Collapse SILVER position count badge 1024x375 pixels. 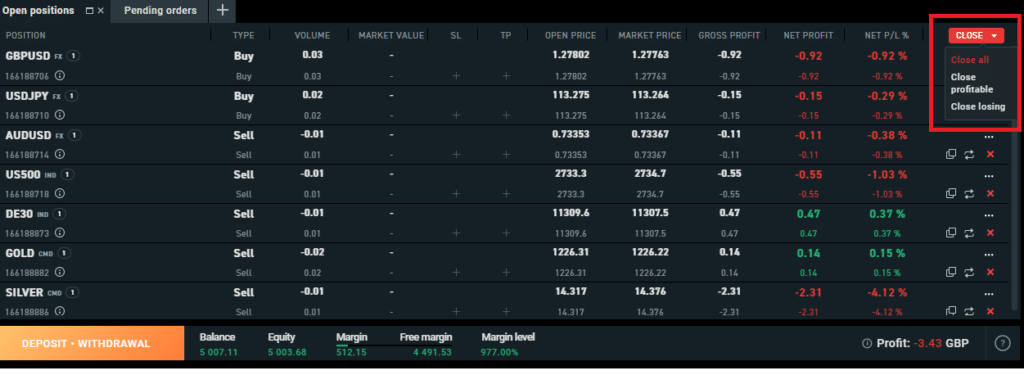point(74,292)
